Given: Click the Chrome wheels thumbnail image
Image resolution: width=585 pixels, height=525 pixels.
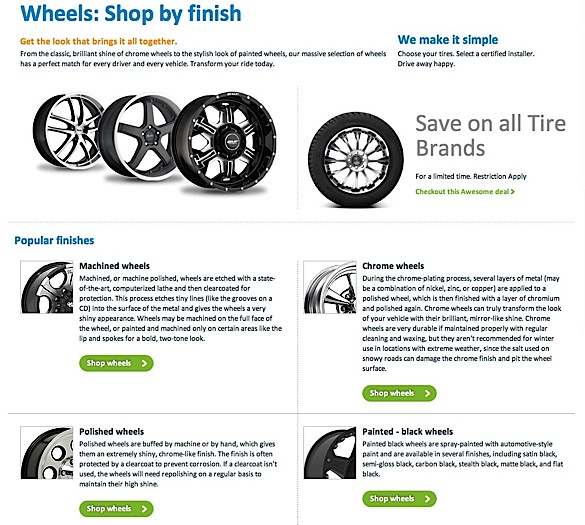Looking at the screenshot, I should click(x=330, y=287).
